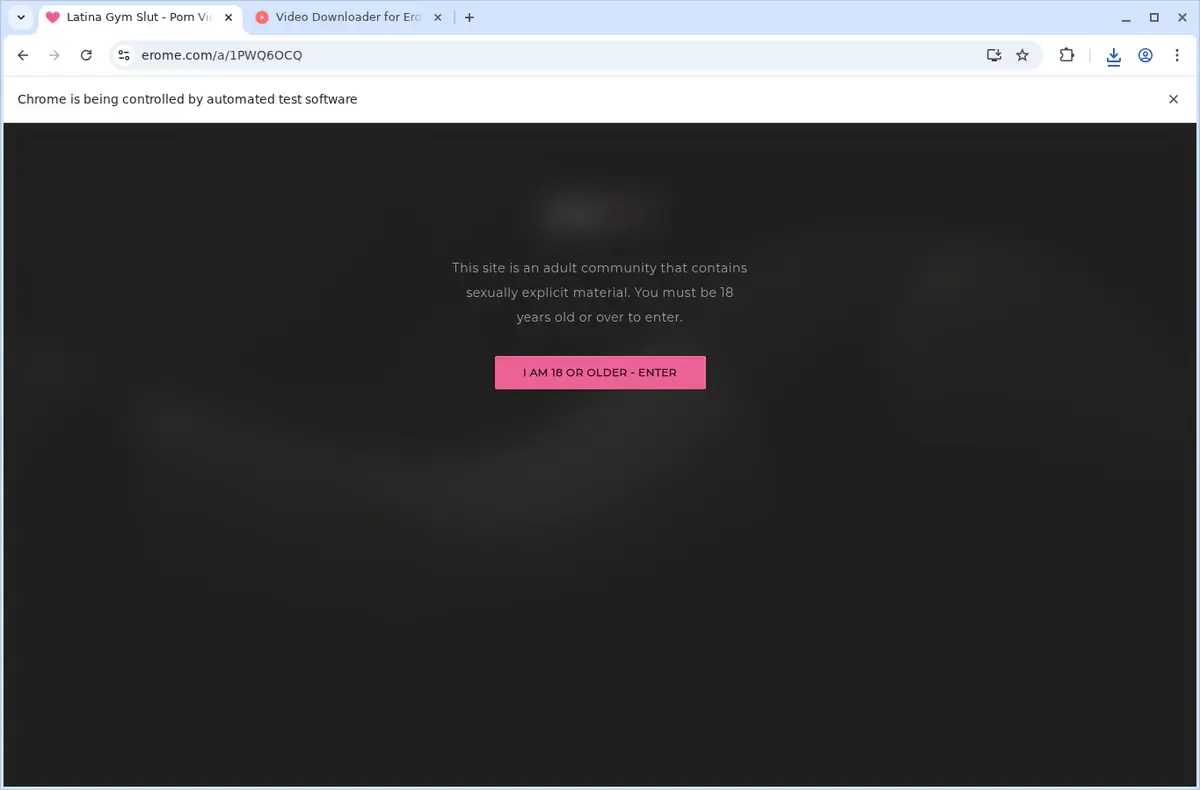Close the Video Downloader tab
Screen dimensions: 1200x790
tap(436, 17)
